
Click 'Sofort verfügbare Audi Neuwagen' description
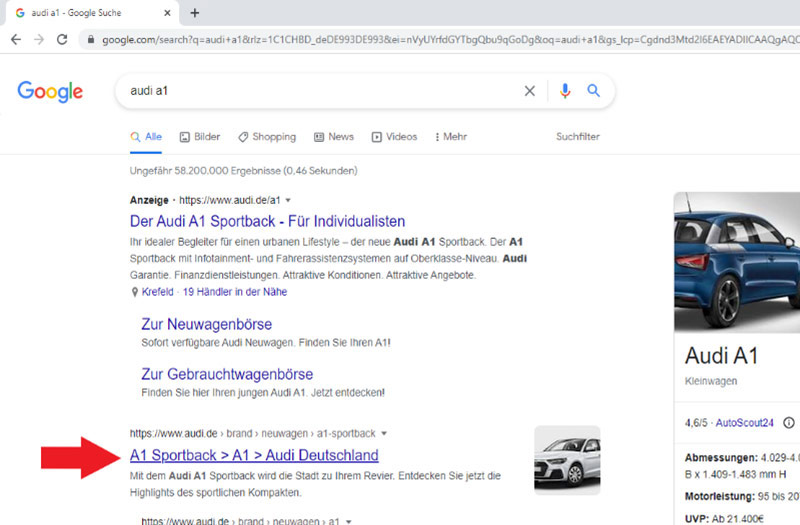point(266,342)
